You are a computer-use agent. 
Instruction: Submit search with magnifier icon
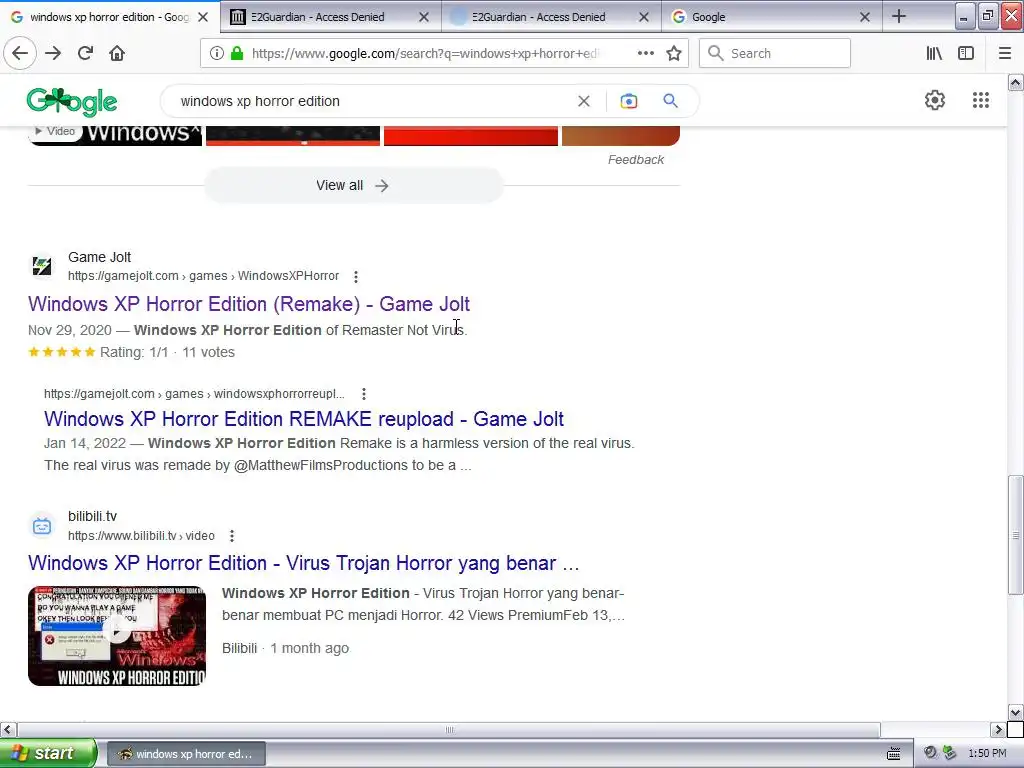coord(671,101)
